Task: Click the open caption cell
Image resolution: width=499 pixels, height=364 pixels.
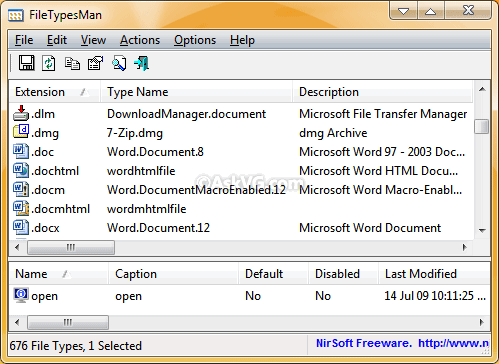Action: [x=128, y=296]
